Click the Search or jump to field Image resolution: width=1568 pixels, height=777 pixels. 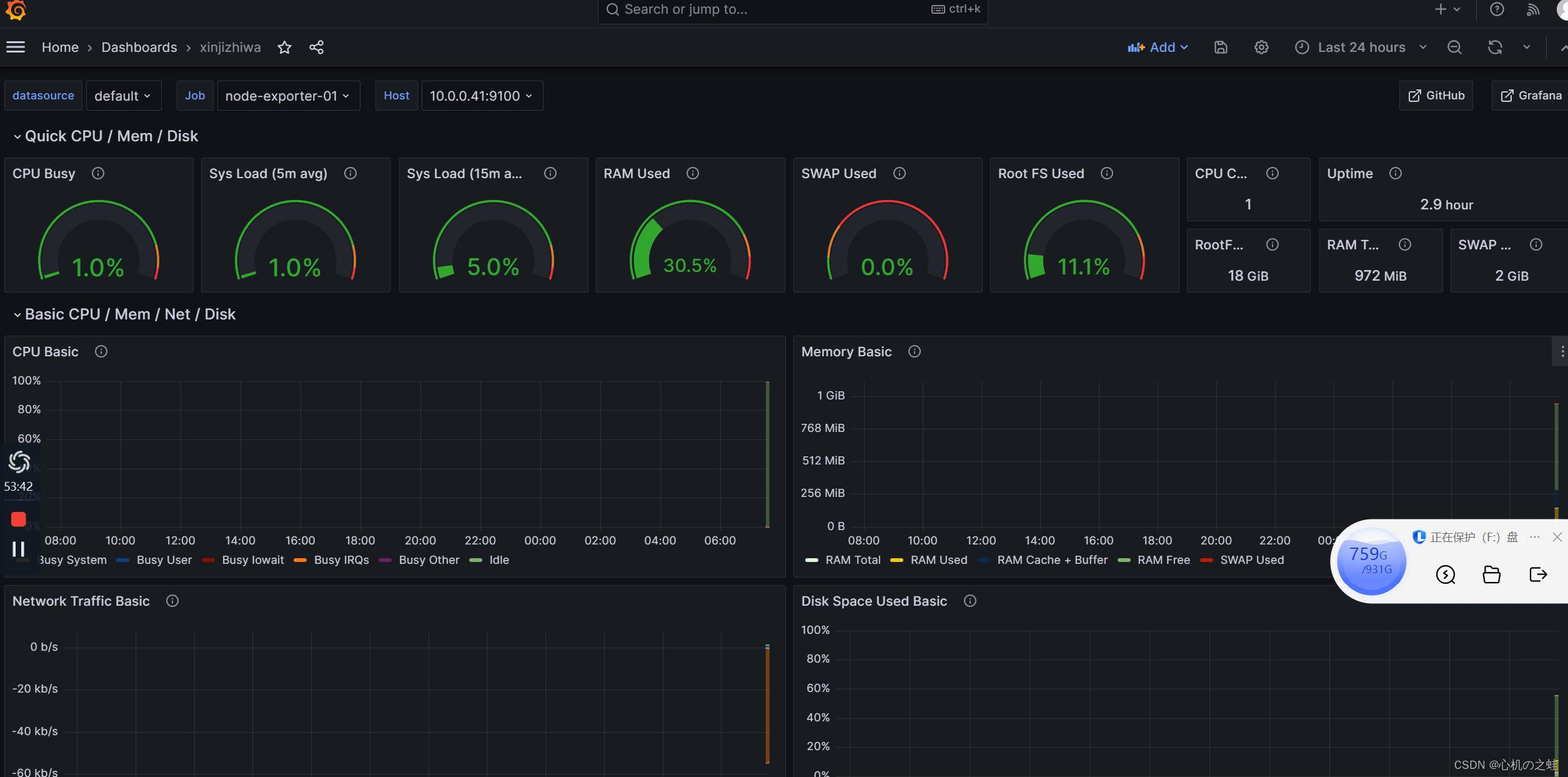coord(792,9)
